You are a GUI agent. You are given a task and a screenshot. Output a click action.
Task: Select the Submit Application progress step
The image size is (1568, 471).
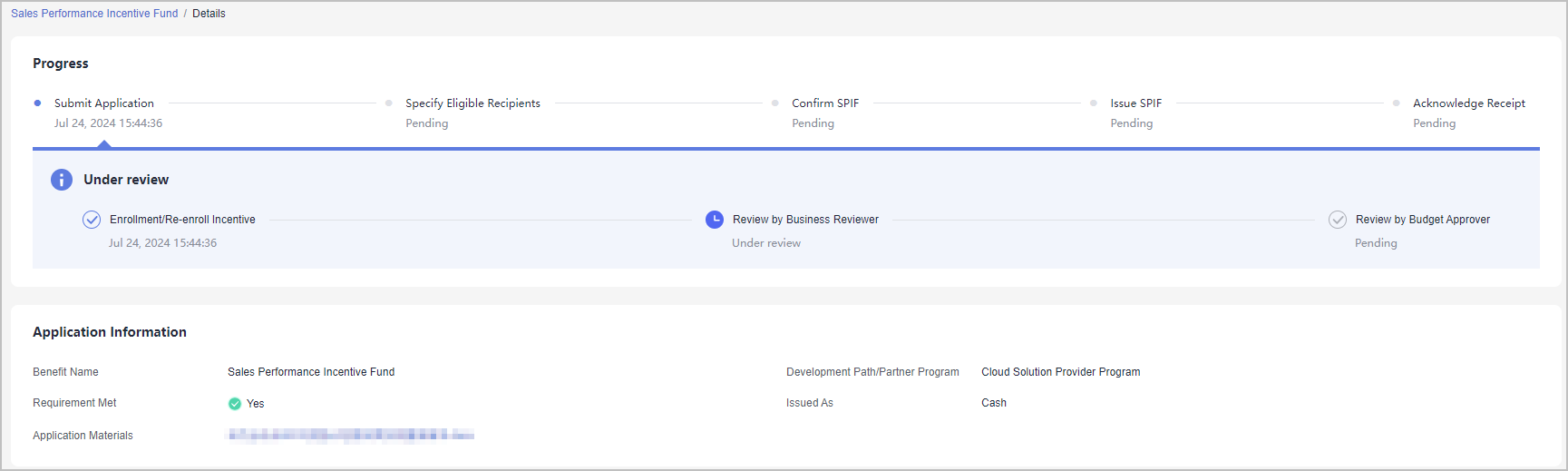(104, 103)
